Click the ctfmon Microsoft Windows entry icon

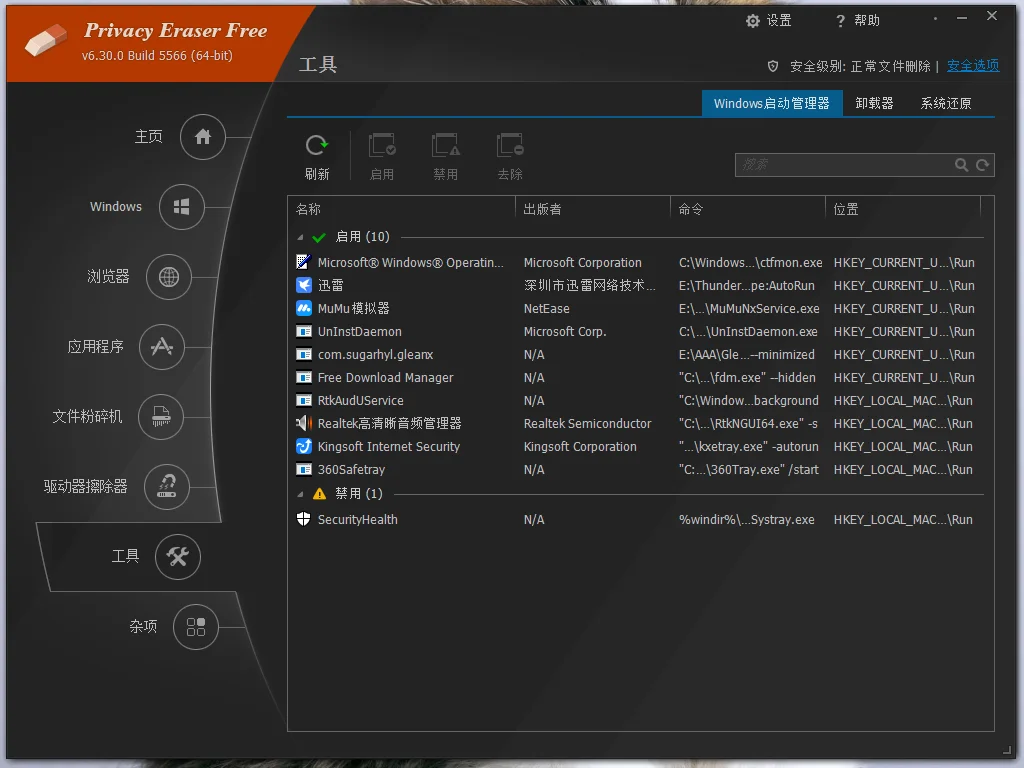pyautogui.click(x=304, y=263)
